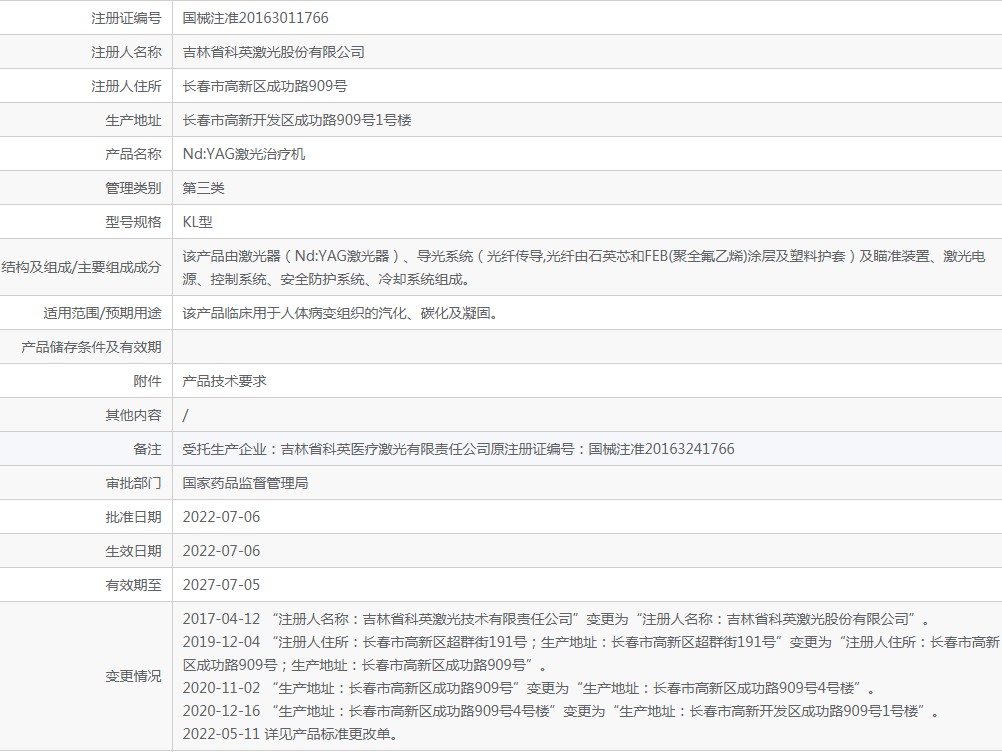Select registration number 国械注准20163011766
Image resolution: width=1002 pixels, height=752 pixels.
(x=256, y=18)
